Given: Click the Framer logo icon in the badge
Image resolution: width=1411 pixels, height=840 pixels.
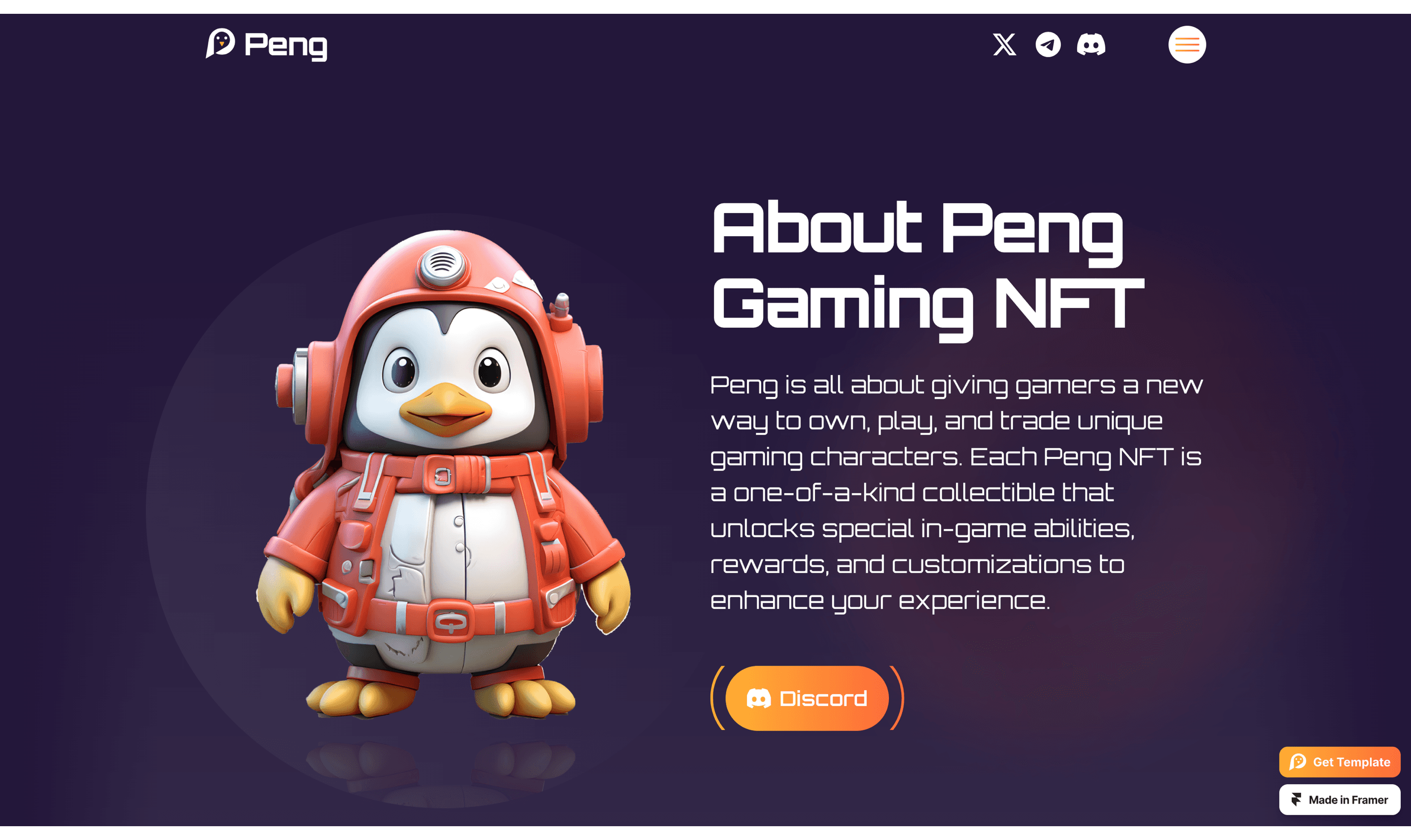Looking at the screenshot, I should coord(1296,799).
